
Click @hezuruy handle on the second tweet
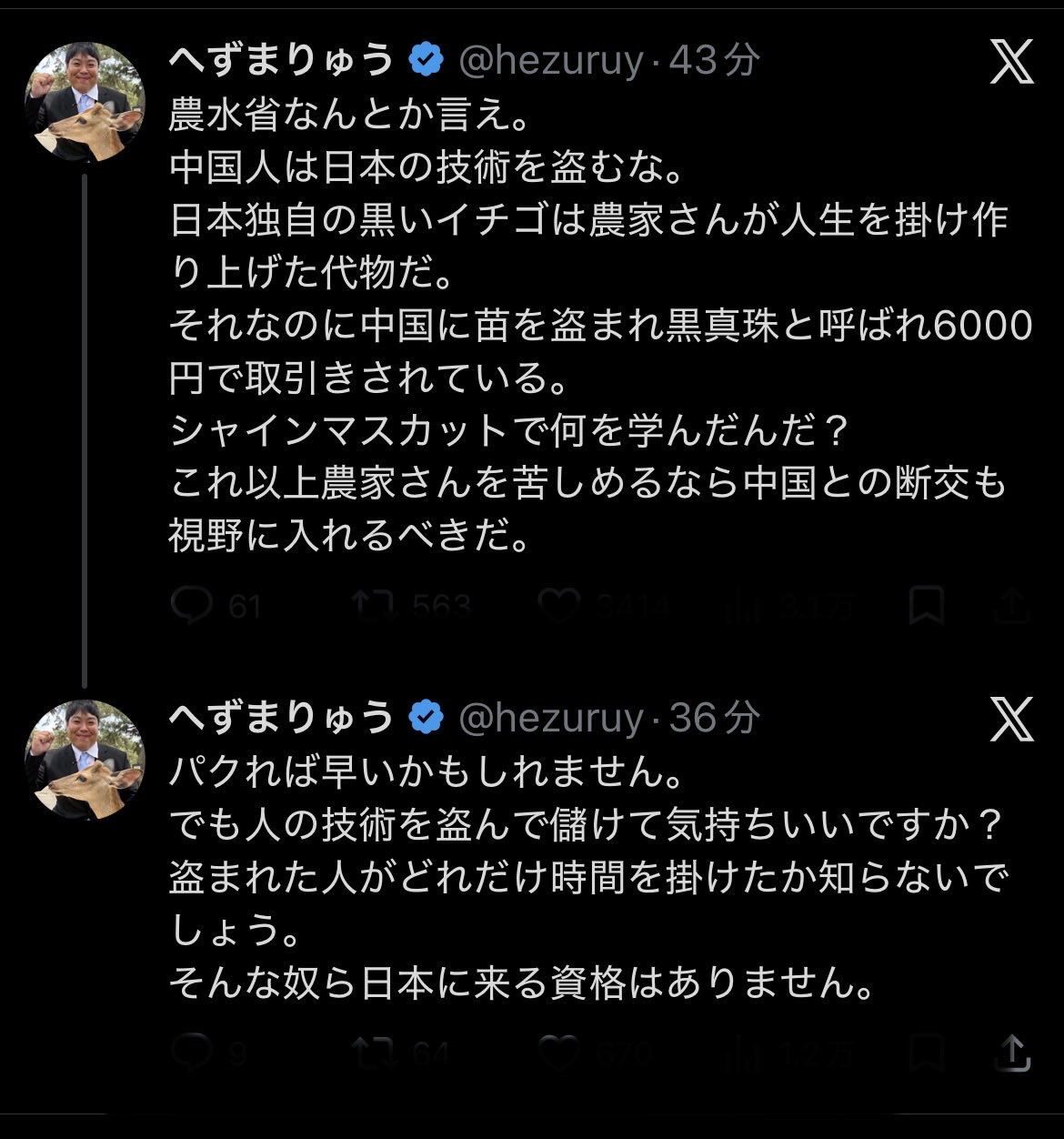pos(552,719)
